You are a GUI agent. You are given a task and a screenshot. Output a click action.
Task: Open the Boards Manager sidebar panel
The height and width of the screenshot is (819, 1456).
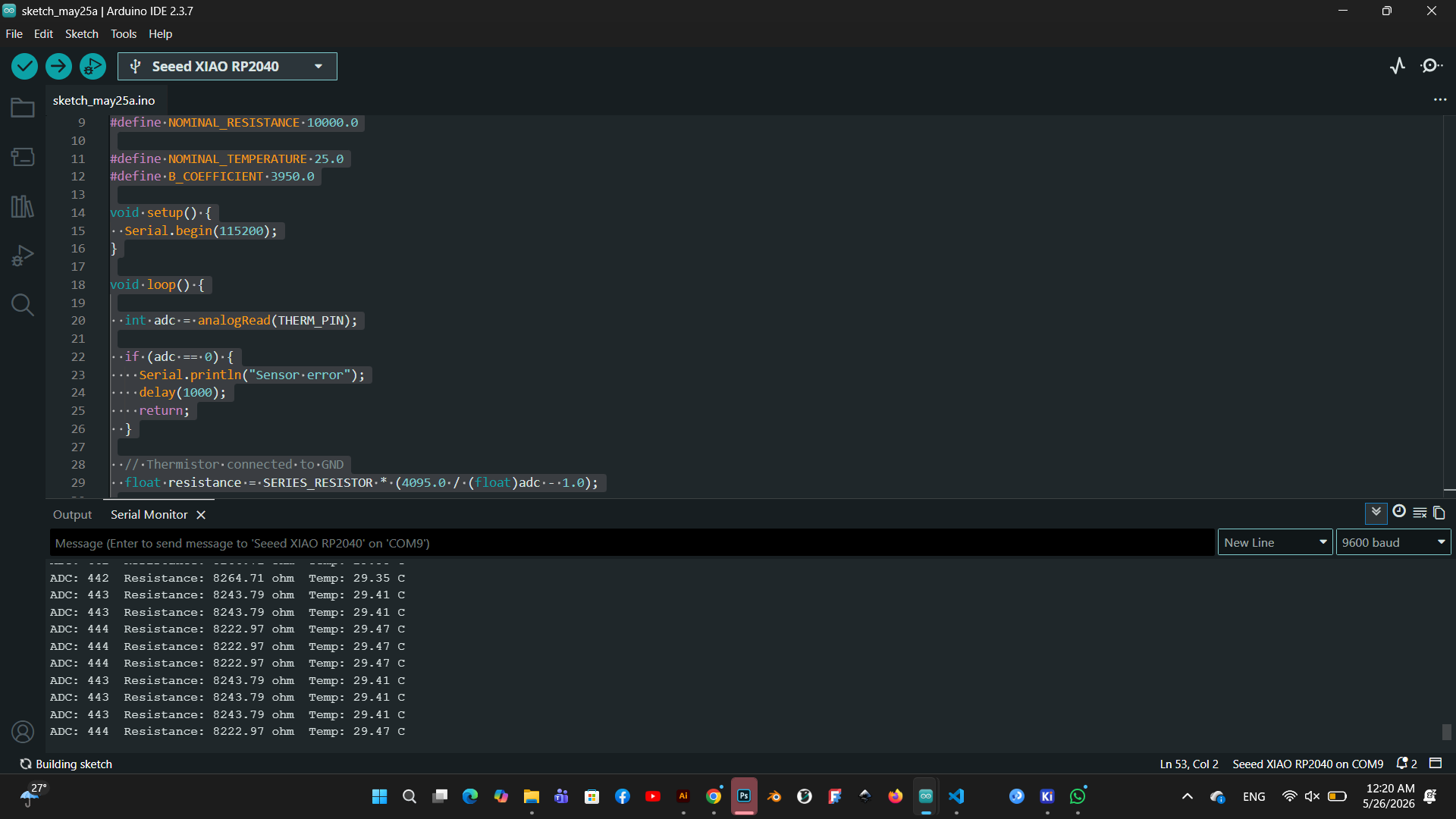click(23, 157)
